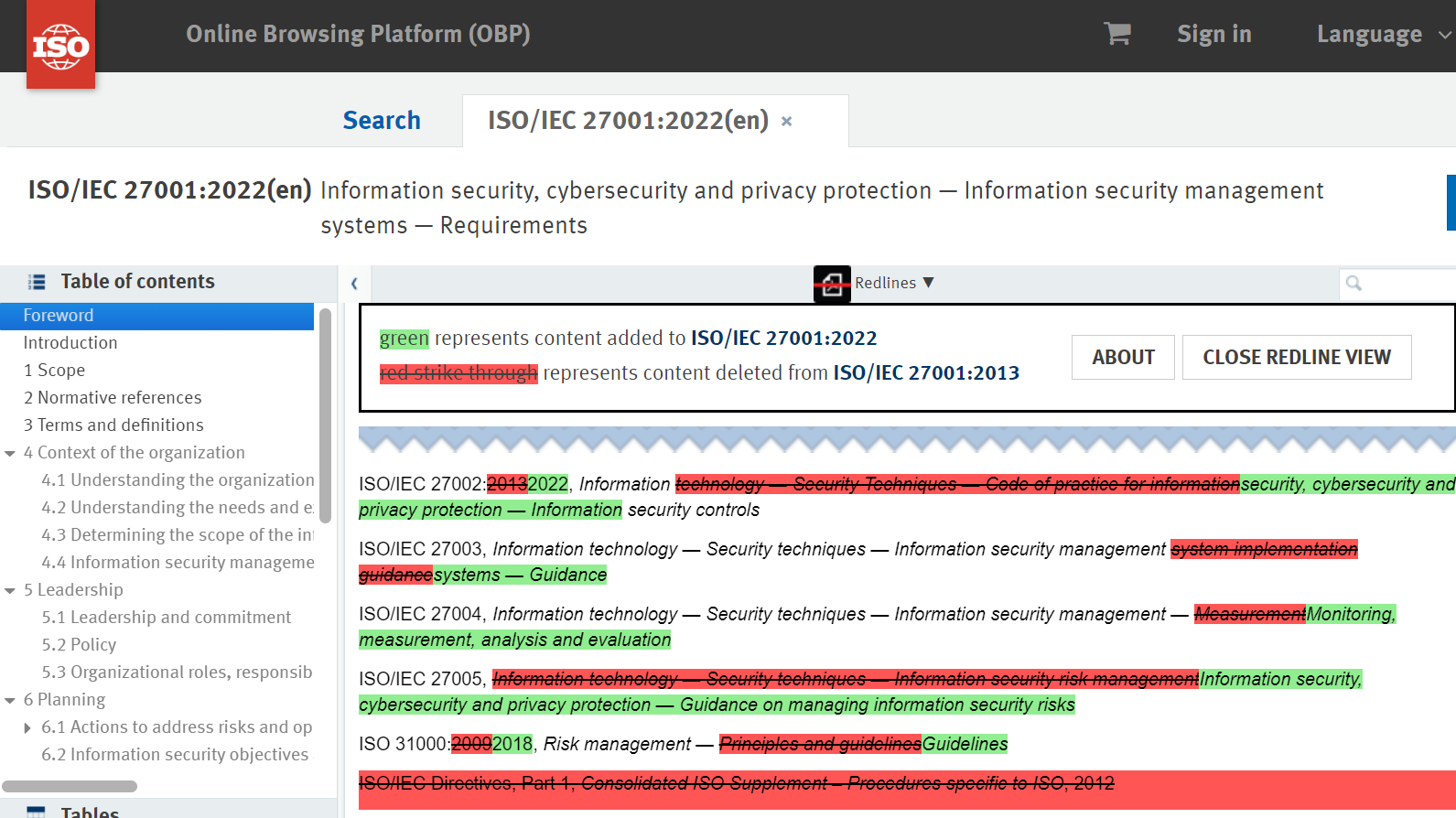The height and width of the screenshot is (818, 1456).
Task: Close the ISO/IEC 27001:2022(en) tab
Action: point(786,122)
